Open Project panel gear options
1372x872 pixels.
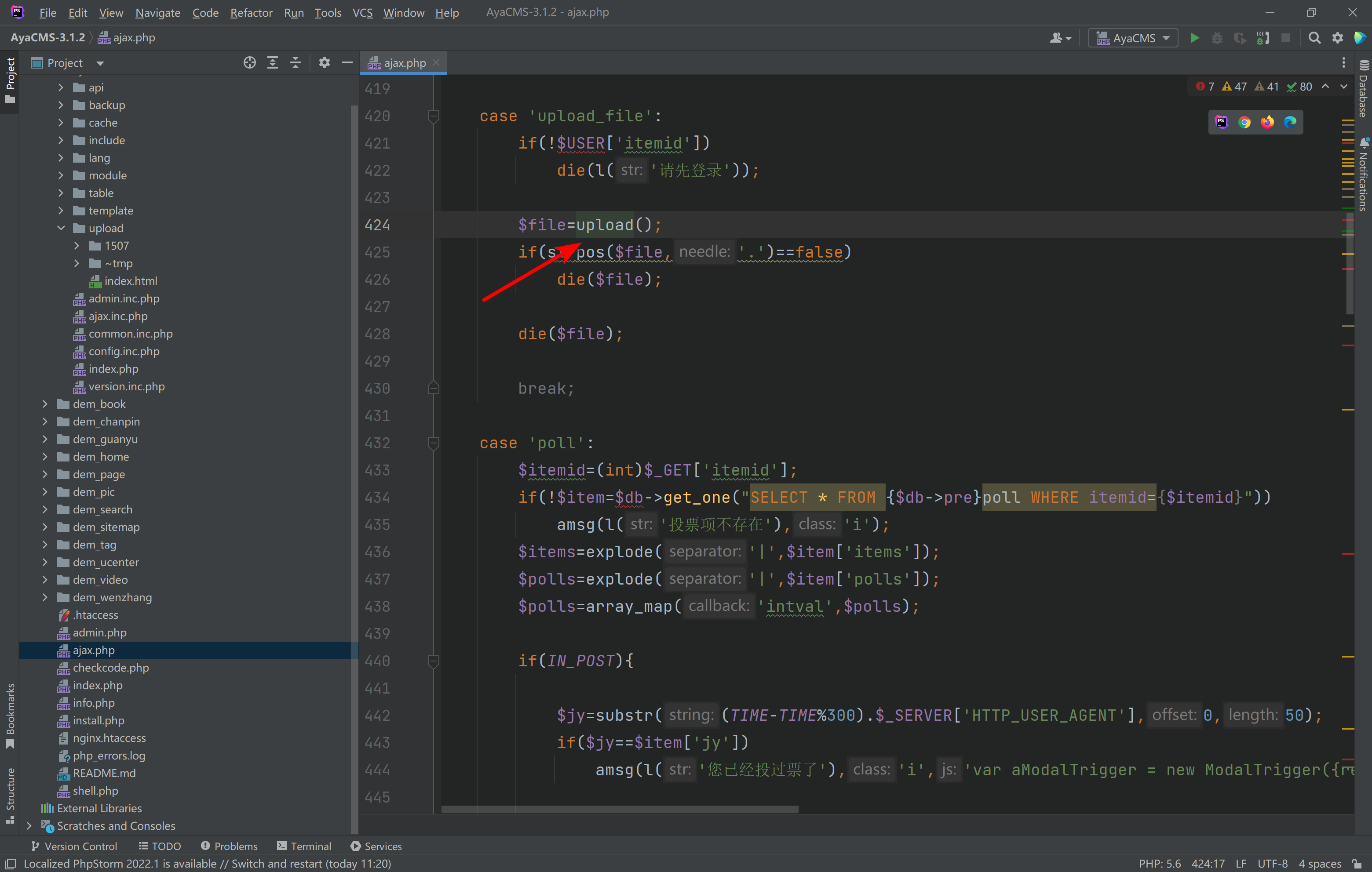324,63
